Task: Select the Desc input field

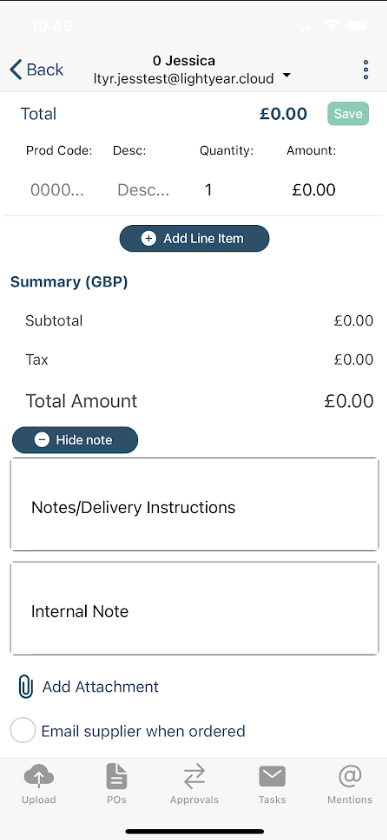Action: [x=144, y=190]
